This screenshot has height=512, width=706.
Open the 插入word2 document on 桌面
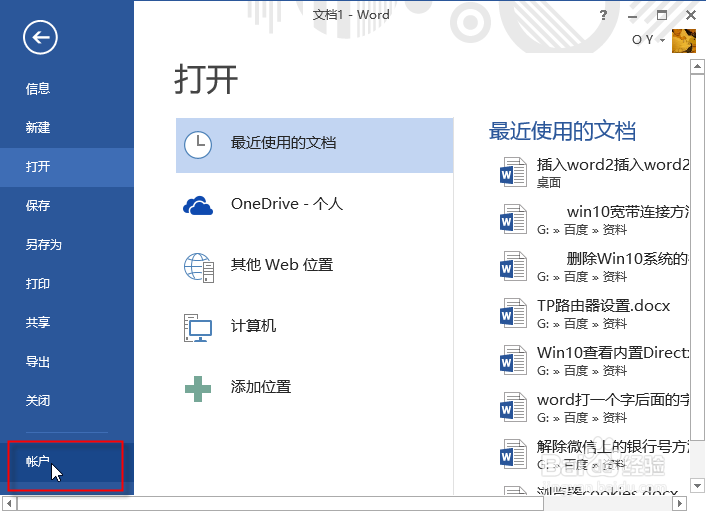(593, 173)
